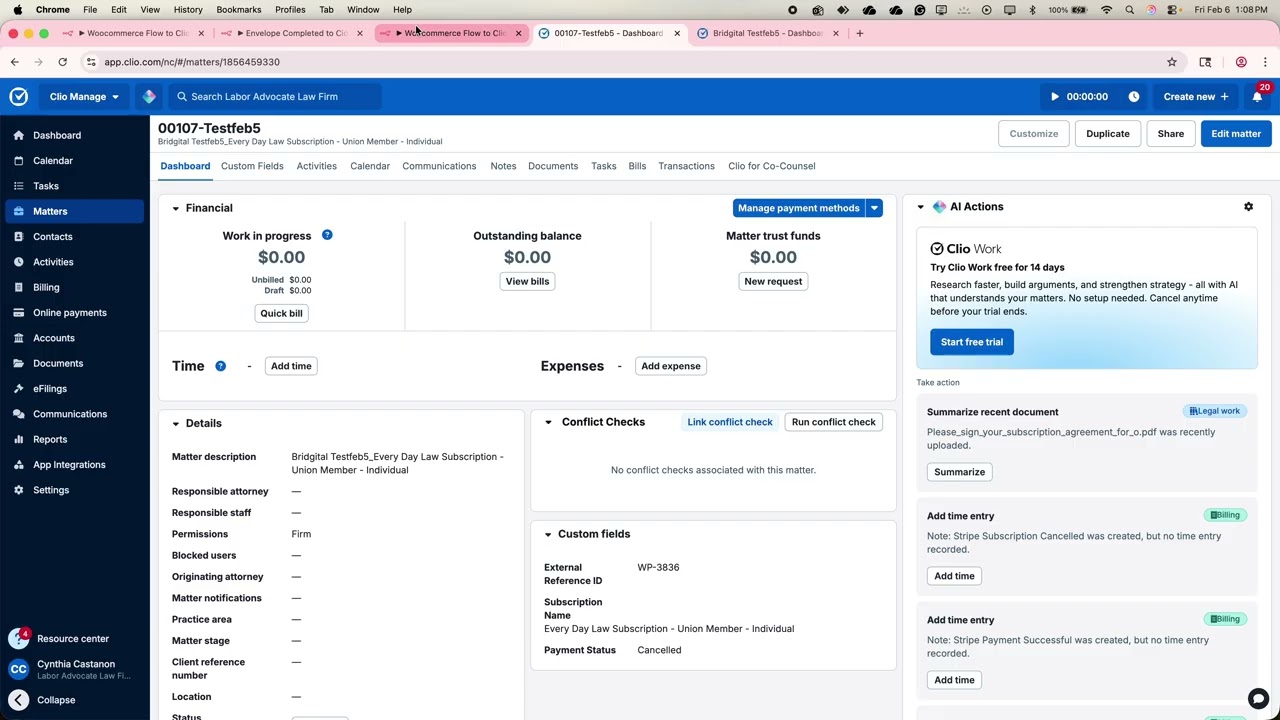Click the browser address bar URL

192,62
